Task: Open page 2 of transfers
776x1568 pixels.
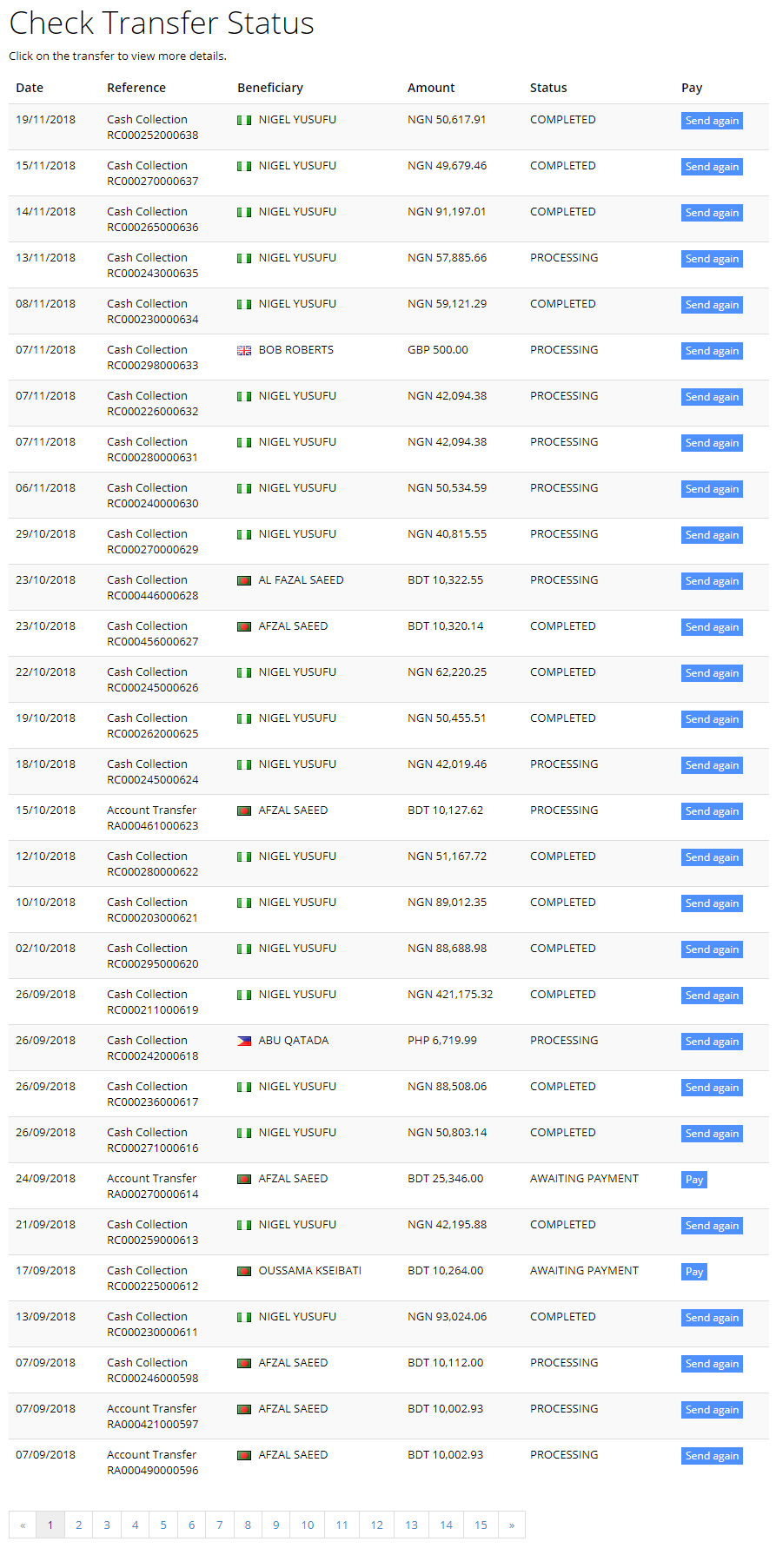Action: point(78,1525)
